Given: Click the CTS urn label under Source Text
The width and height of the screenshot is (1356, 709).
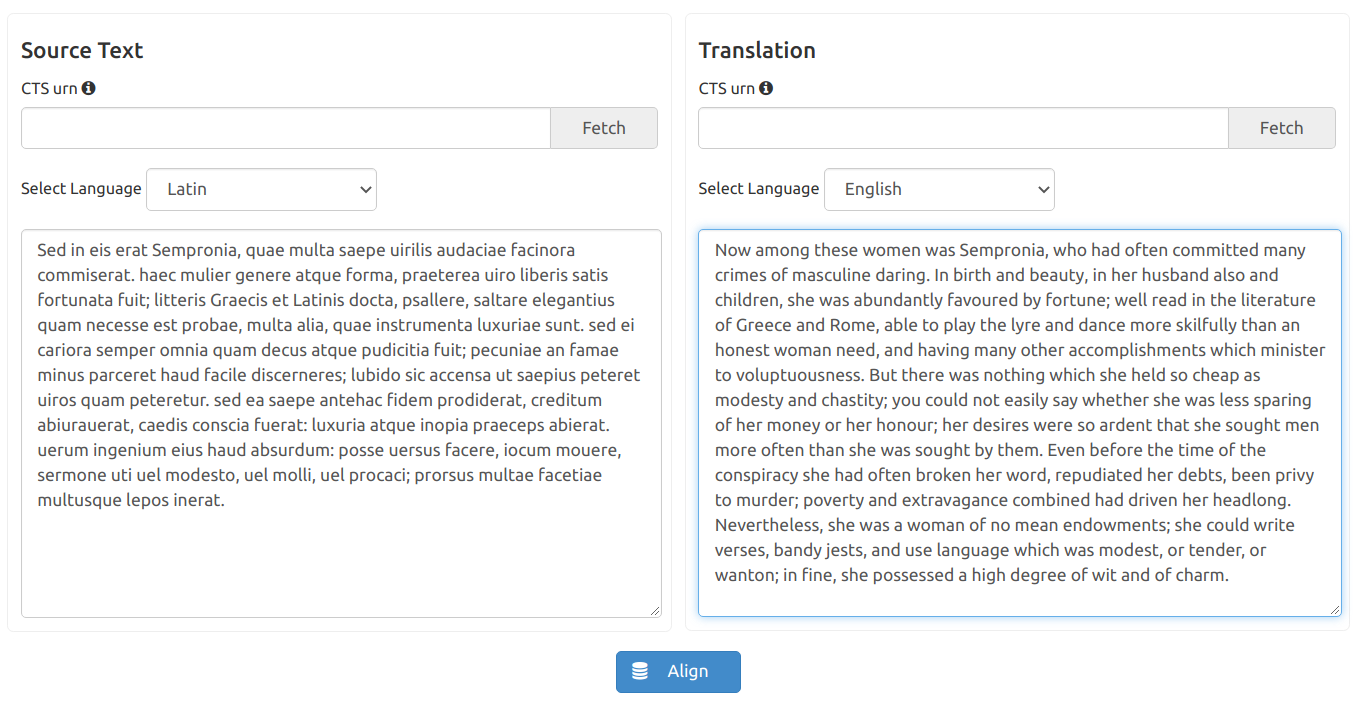Looking at the screenshot, I should [x=49, y=88].
